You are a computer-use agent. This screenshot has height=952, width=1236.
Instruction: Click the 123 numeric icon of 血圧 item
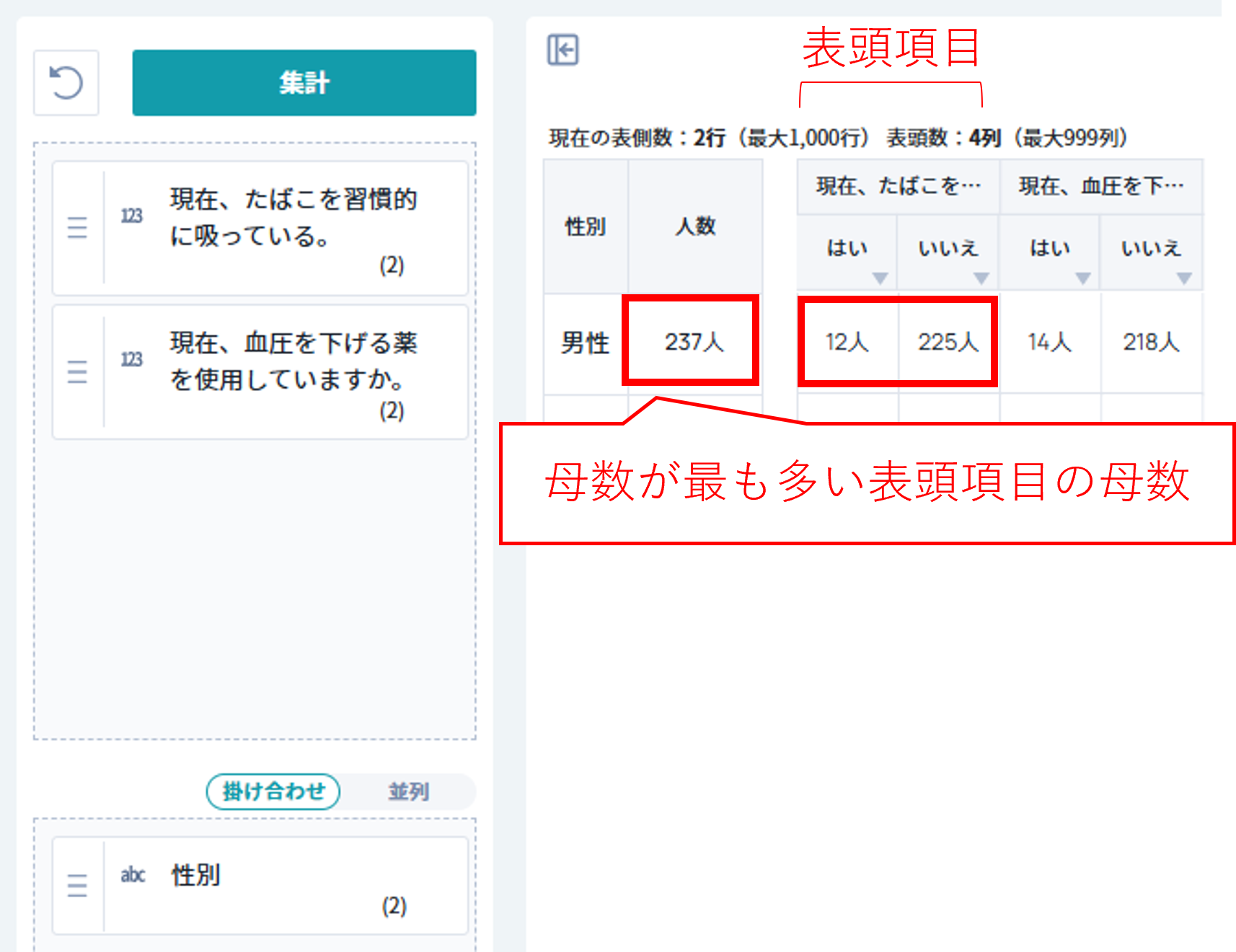coord(131,359)
